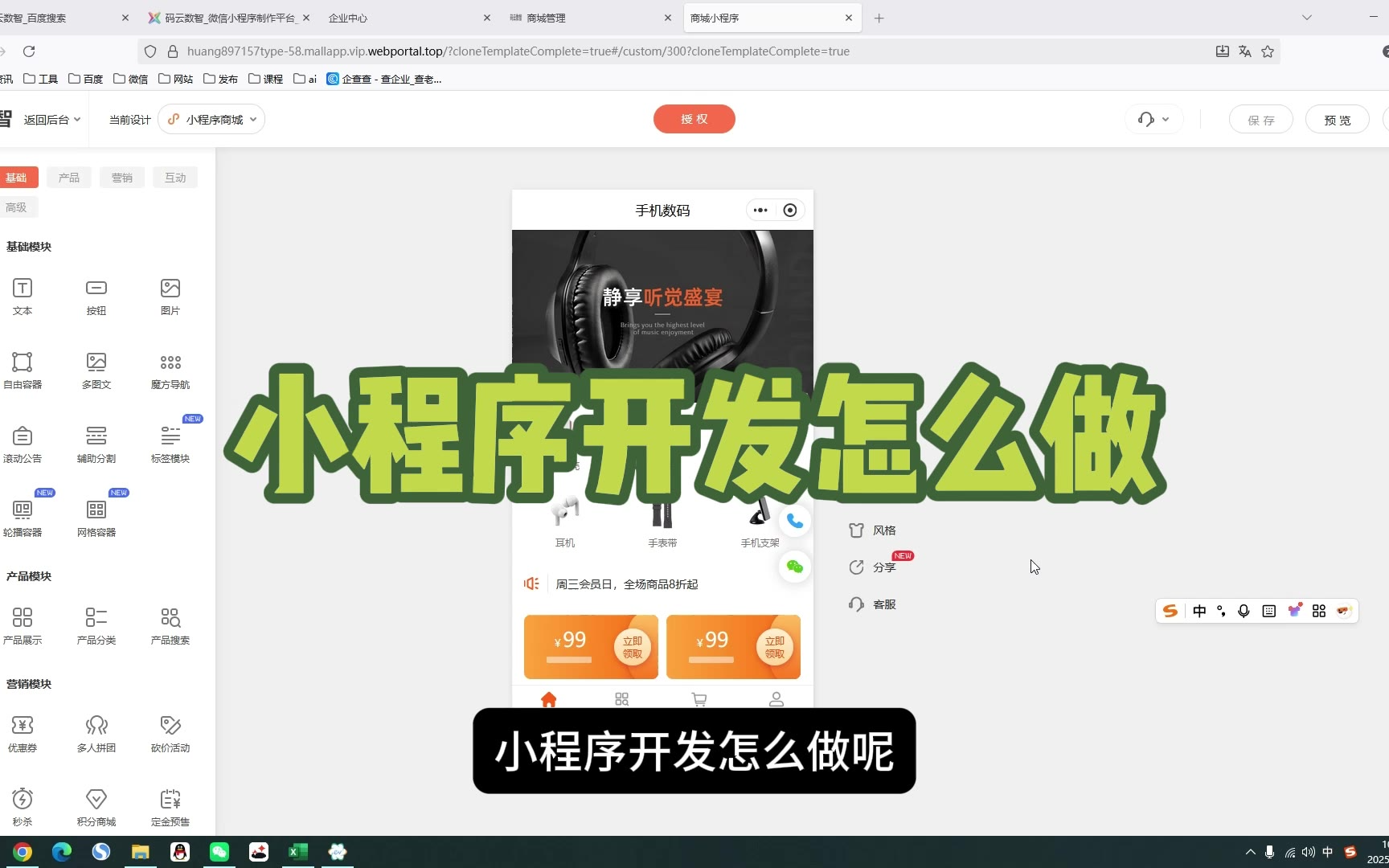Add a 优惠券 coupon module
This screenshot has height=868, width=1389.
pos(23,733)
